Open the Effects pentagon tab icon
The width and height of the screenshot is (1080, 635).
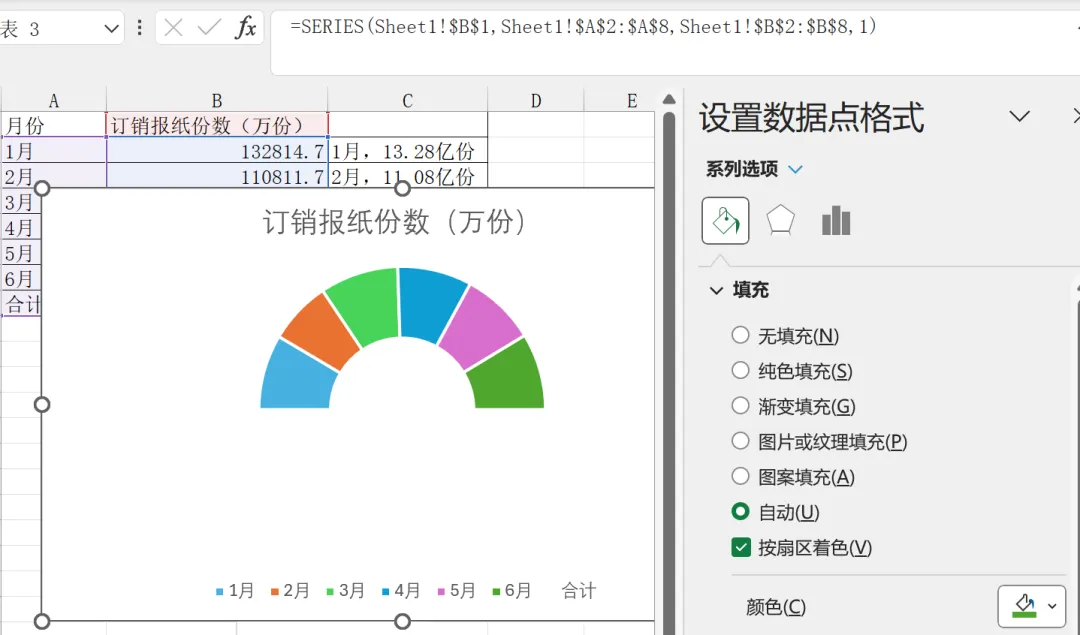click(780, 220)
